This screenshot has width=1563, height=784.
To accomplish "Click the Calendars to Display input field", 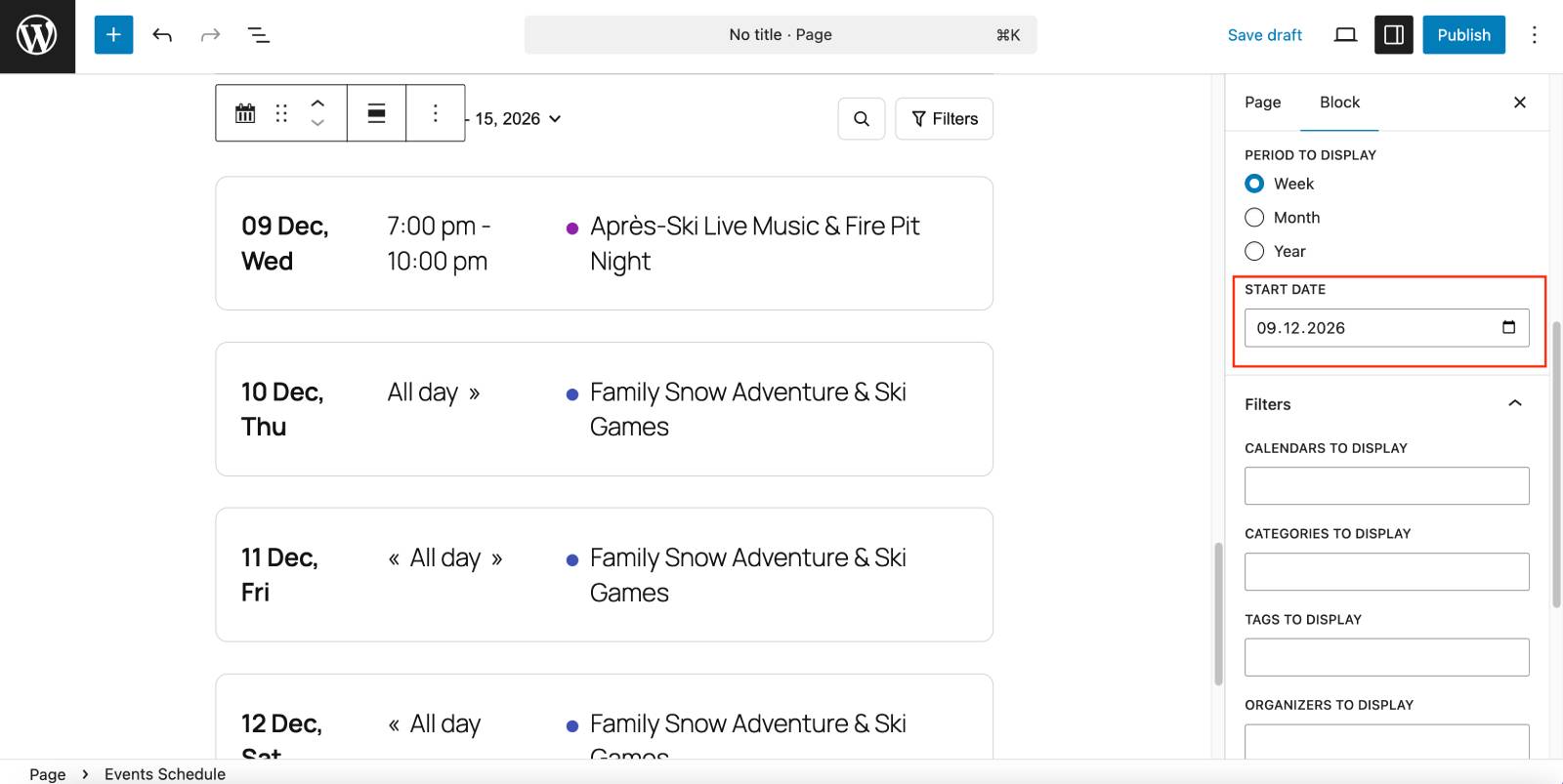I will [1386, 486].
